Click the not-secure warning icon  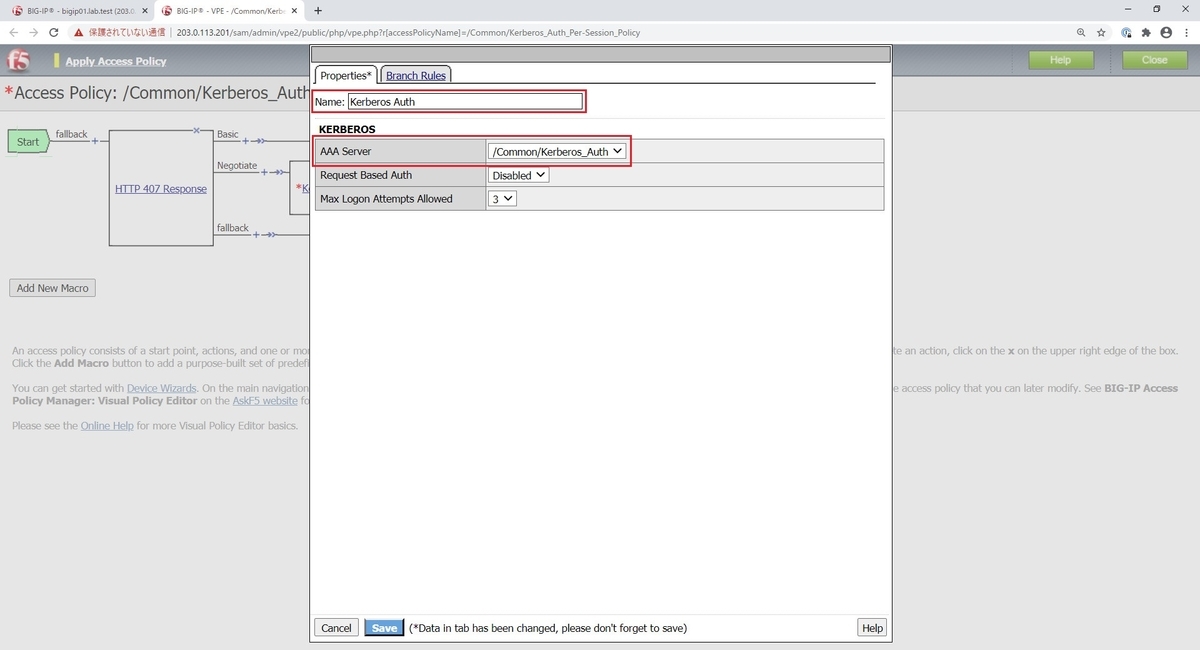(x=79, y=32)
